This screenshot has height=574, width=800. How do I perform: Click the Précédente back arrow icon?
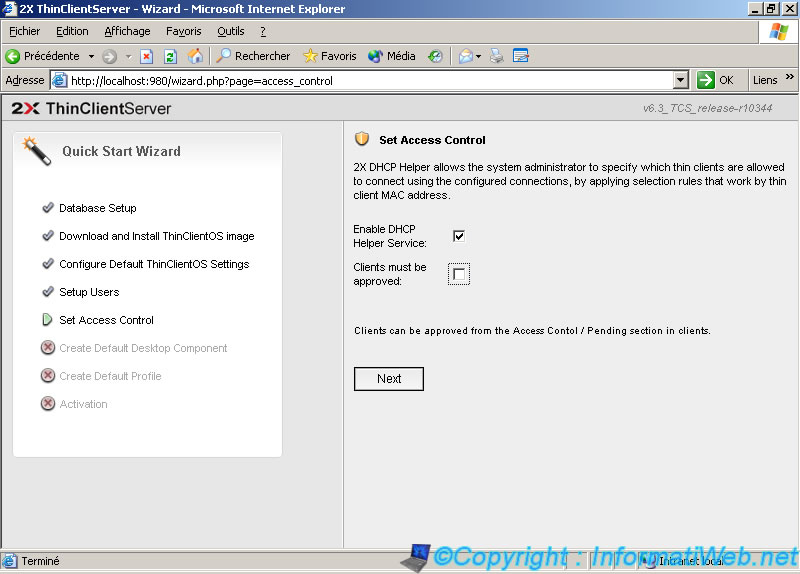(x=12, y=56)
